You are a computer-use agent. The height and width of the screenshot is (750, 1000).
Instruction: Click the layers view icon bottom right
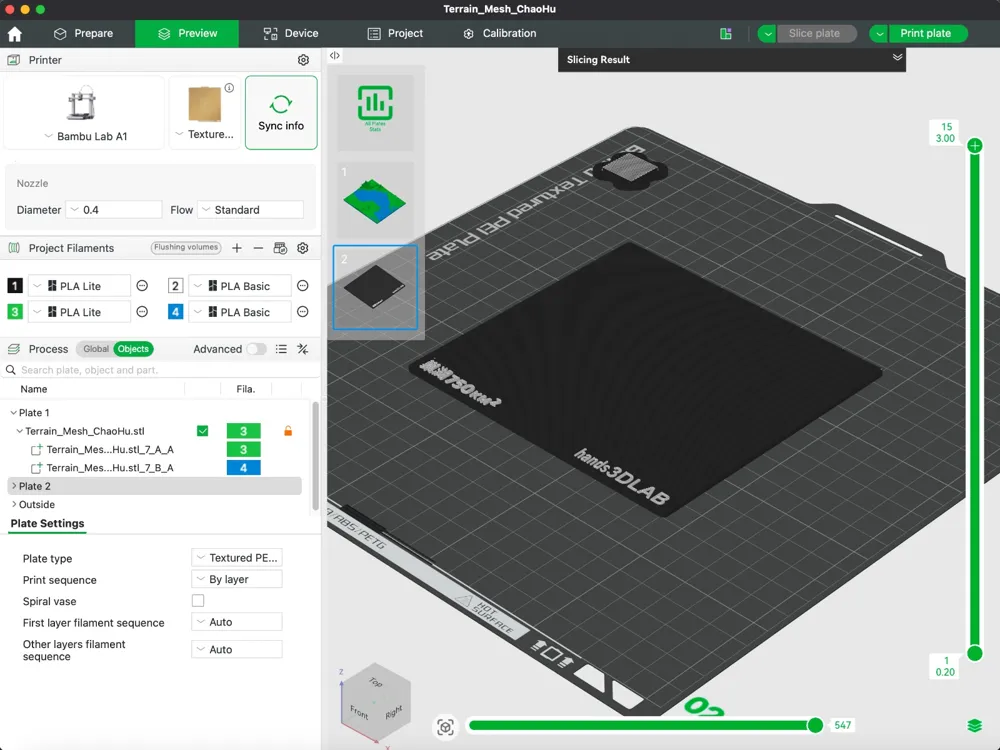coord(974,726)
